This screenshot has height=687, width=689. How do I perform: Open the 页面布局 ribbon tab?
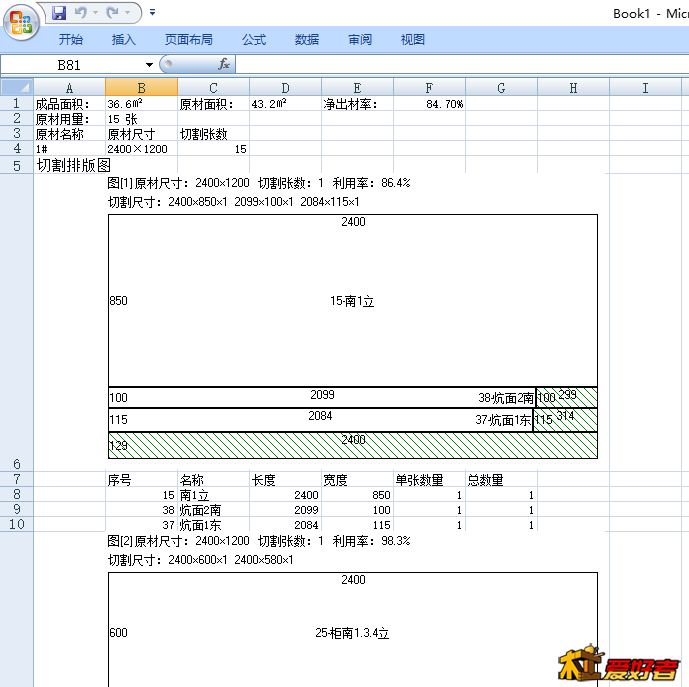tap(189, 40)
